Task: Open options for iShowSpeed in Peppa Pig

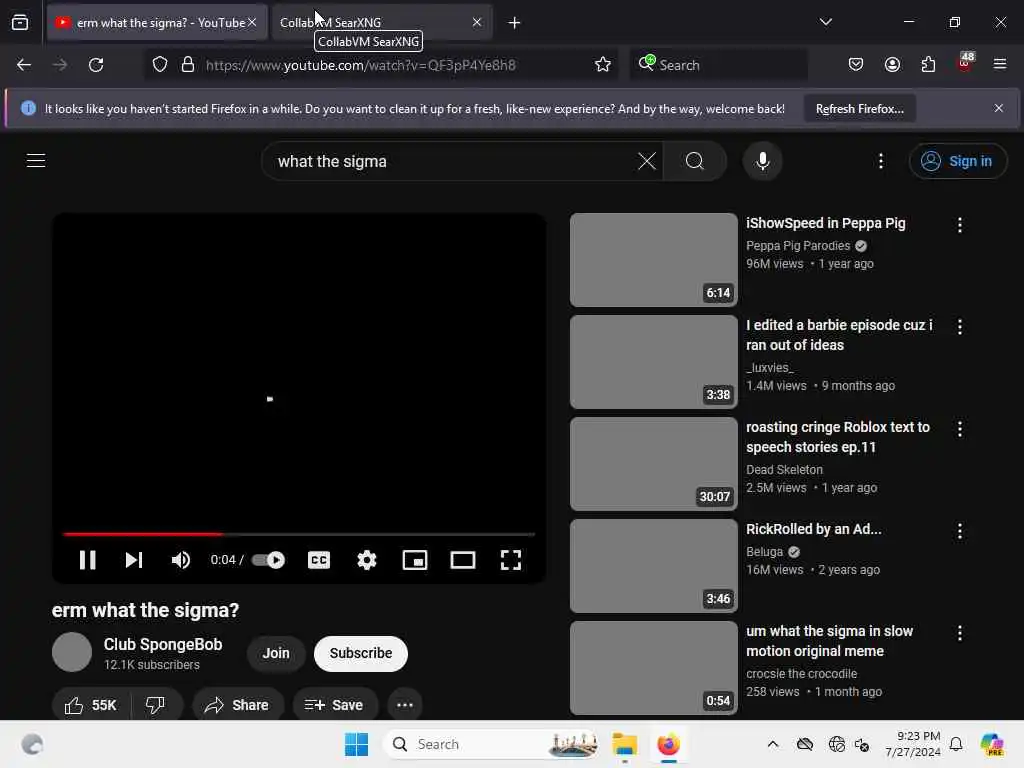Action: pos(959,225)
